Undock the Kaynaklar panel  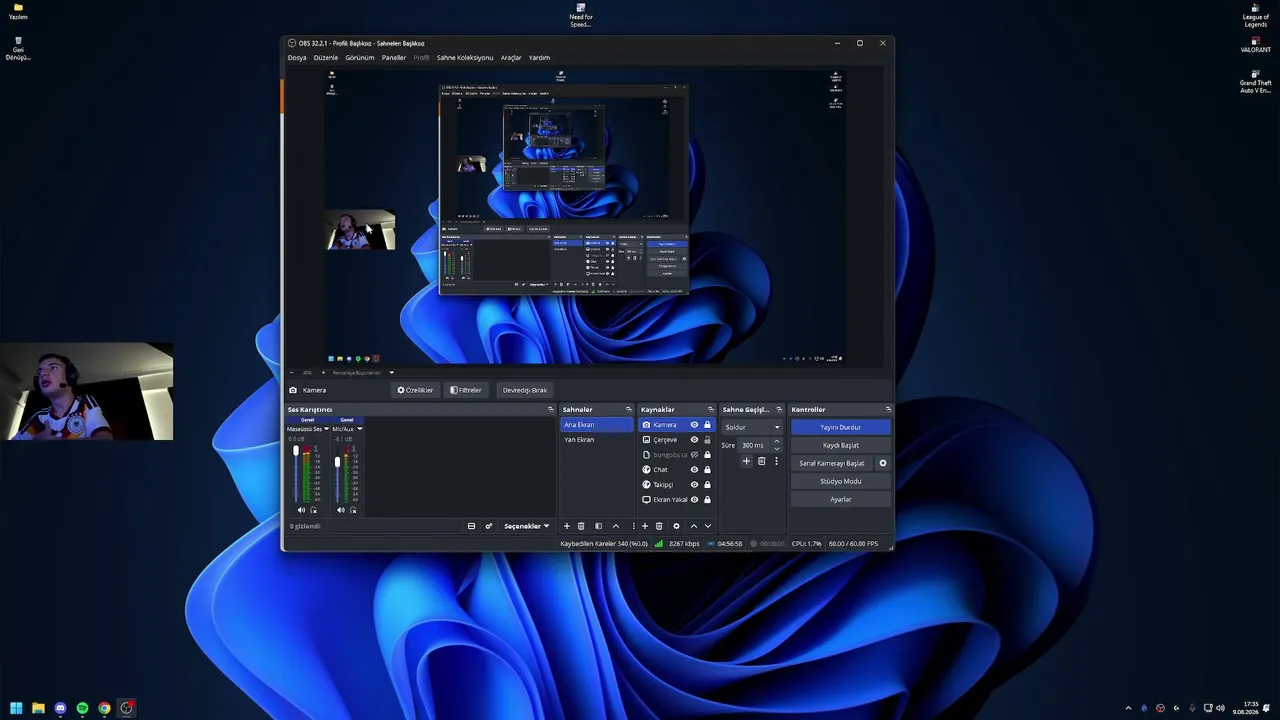click(x=711, y=410)
